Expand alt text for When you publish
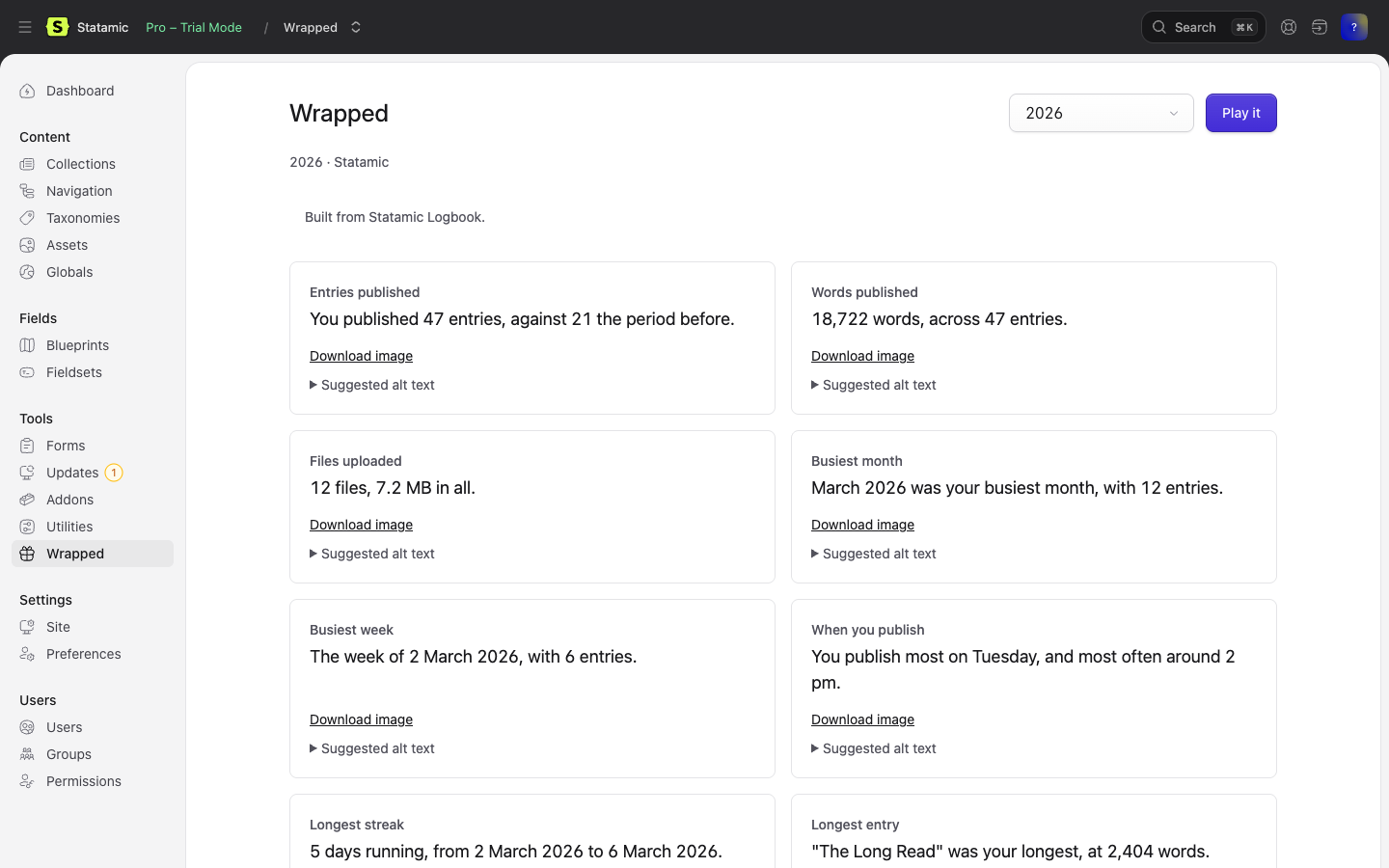Image resolution: width=1389 pixels, height=868 pixels. [x=874, y=748]
